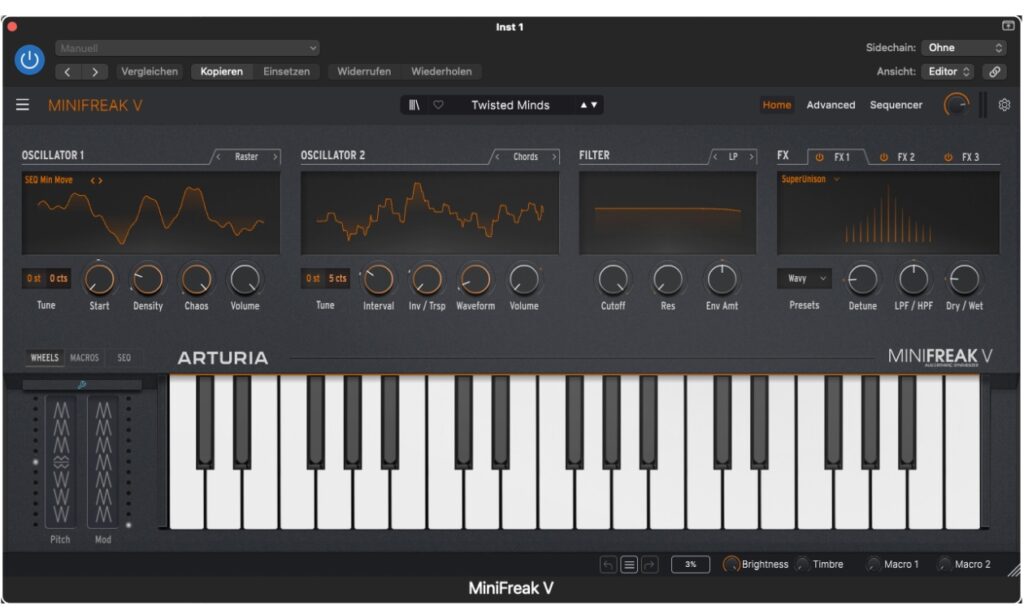Click the 3% CPU meter box

(690, 564)
